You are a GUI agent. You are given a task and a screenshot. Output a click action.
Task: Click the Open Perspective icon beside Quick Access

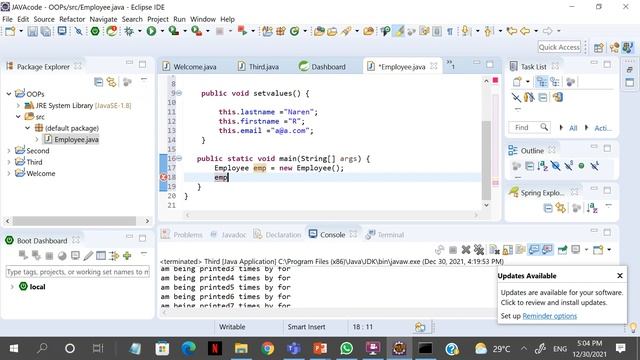pos(599,48)
